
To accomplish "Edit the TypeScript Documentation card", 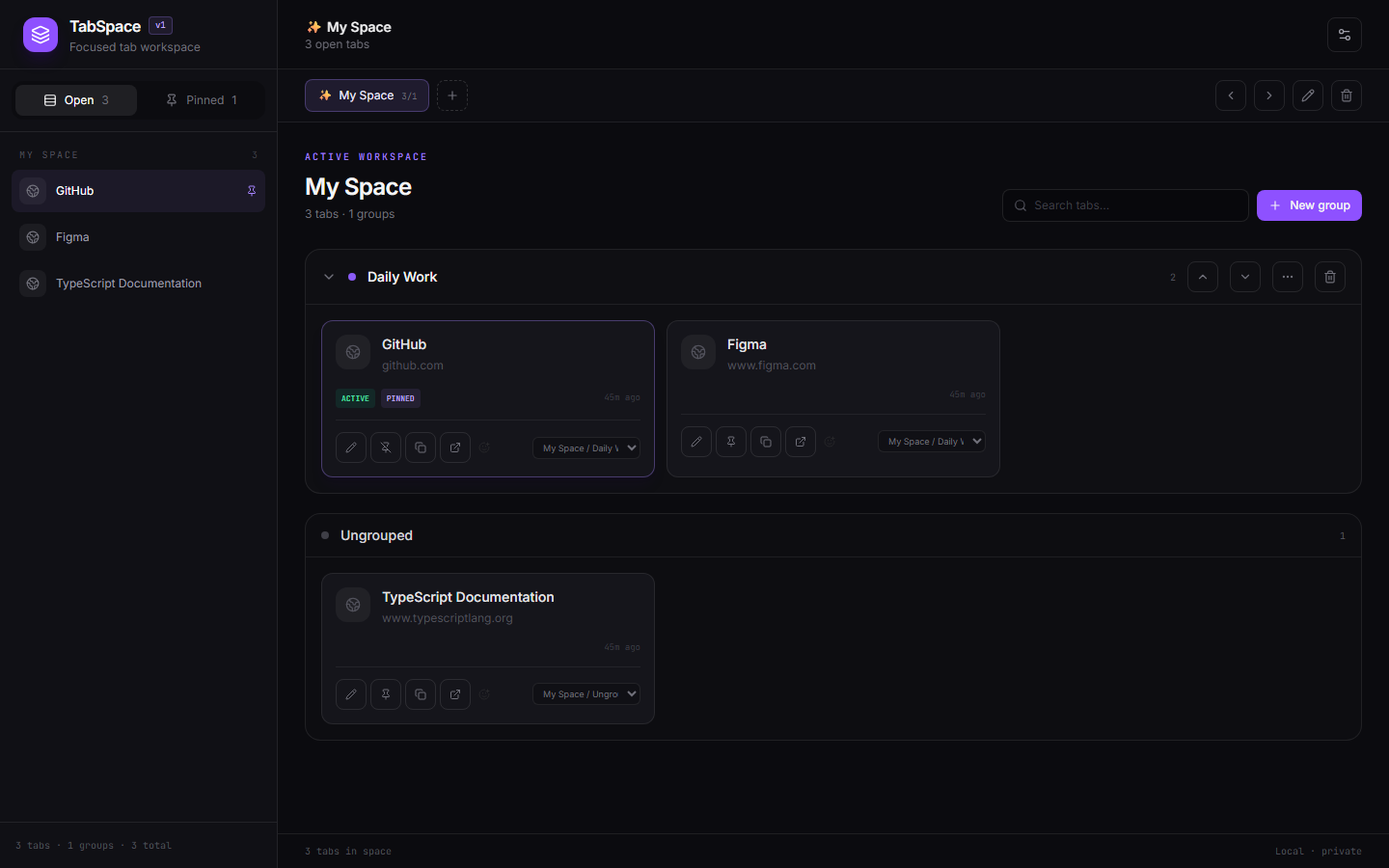I will (x=351, y=694).
